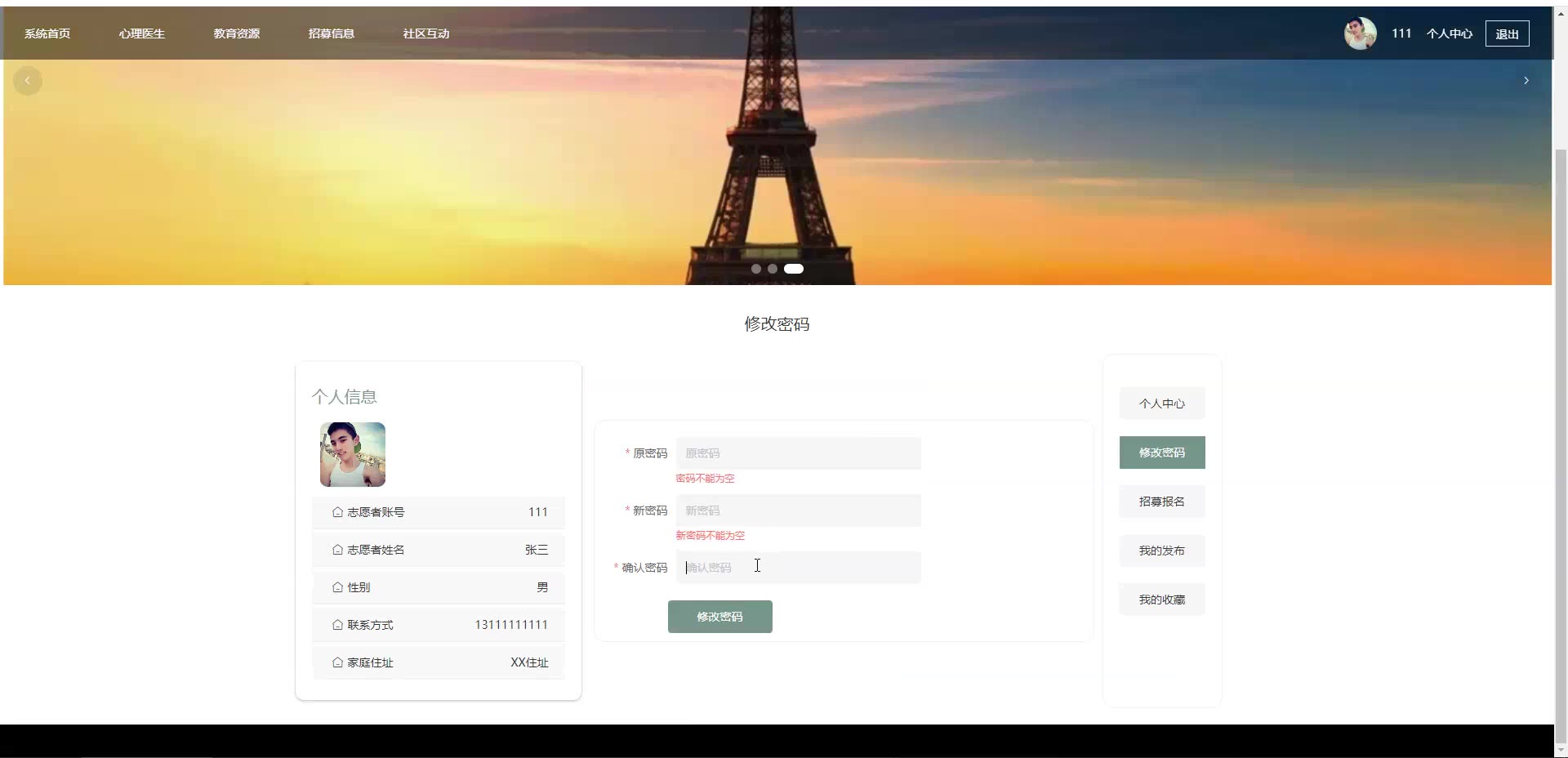Click the house icon beside 性别
This screenshot has width=1568, height=758.
337,587
